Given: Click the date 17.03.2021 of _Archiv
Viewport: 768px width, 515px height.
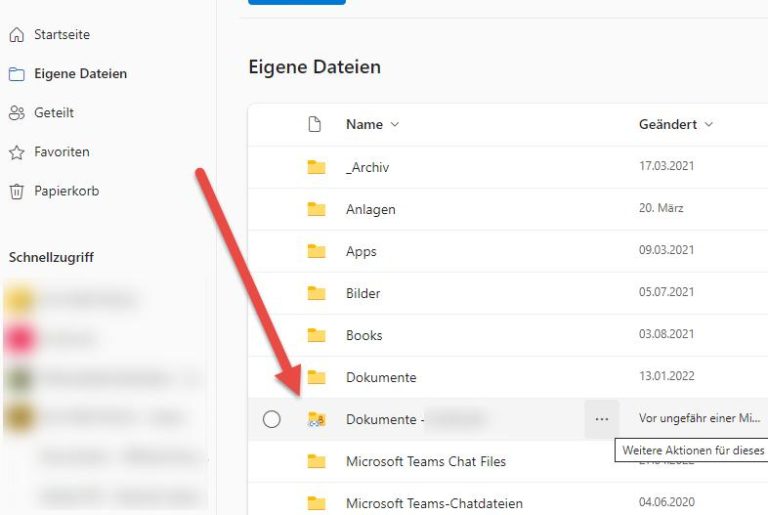Looking at the screenshot, I should (x=666, y=166).
